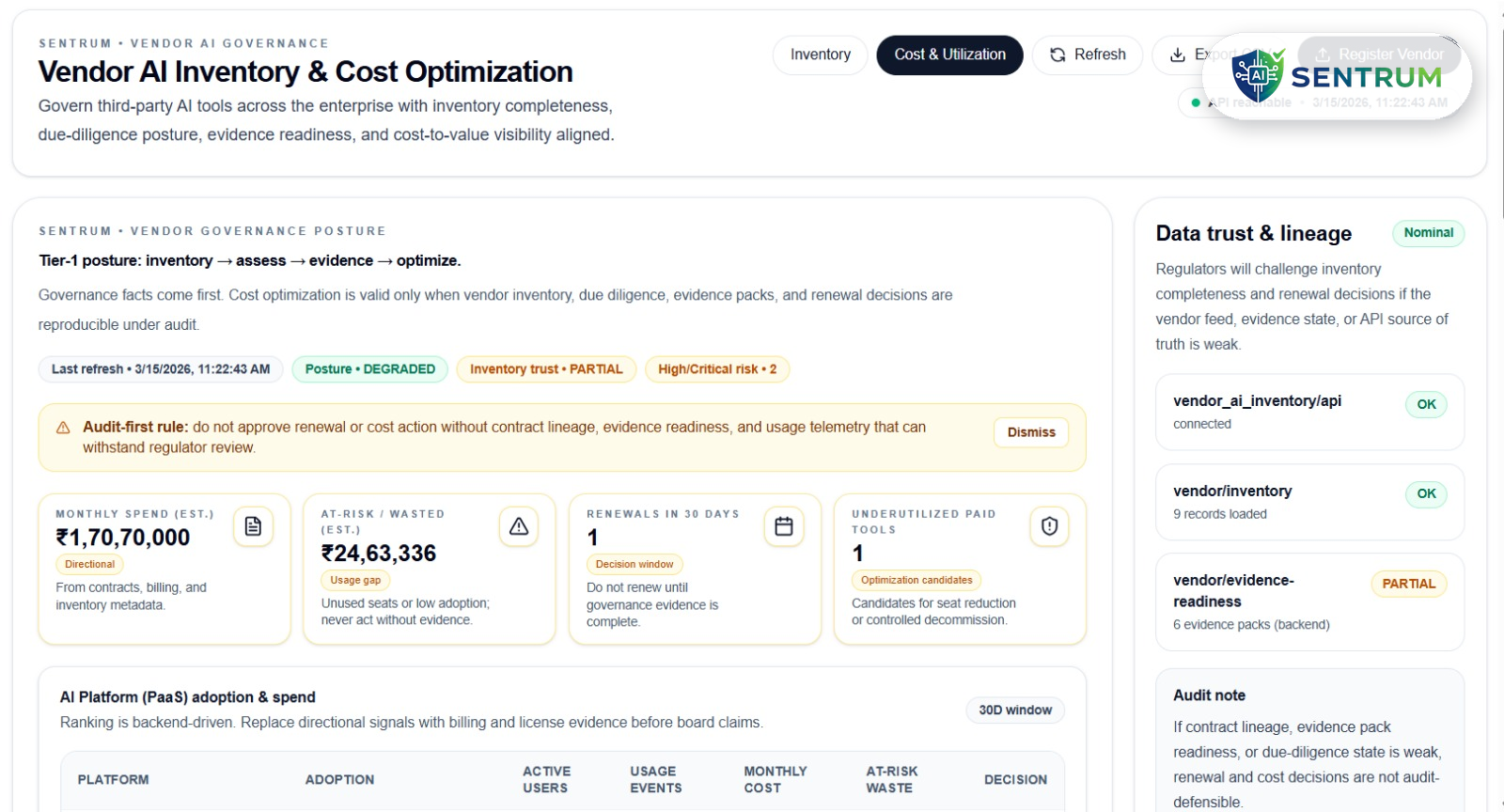Click the download icon on Export button

pyautogui.click(x=1177, y=55)
